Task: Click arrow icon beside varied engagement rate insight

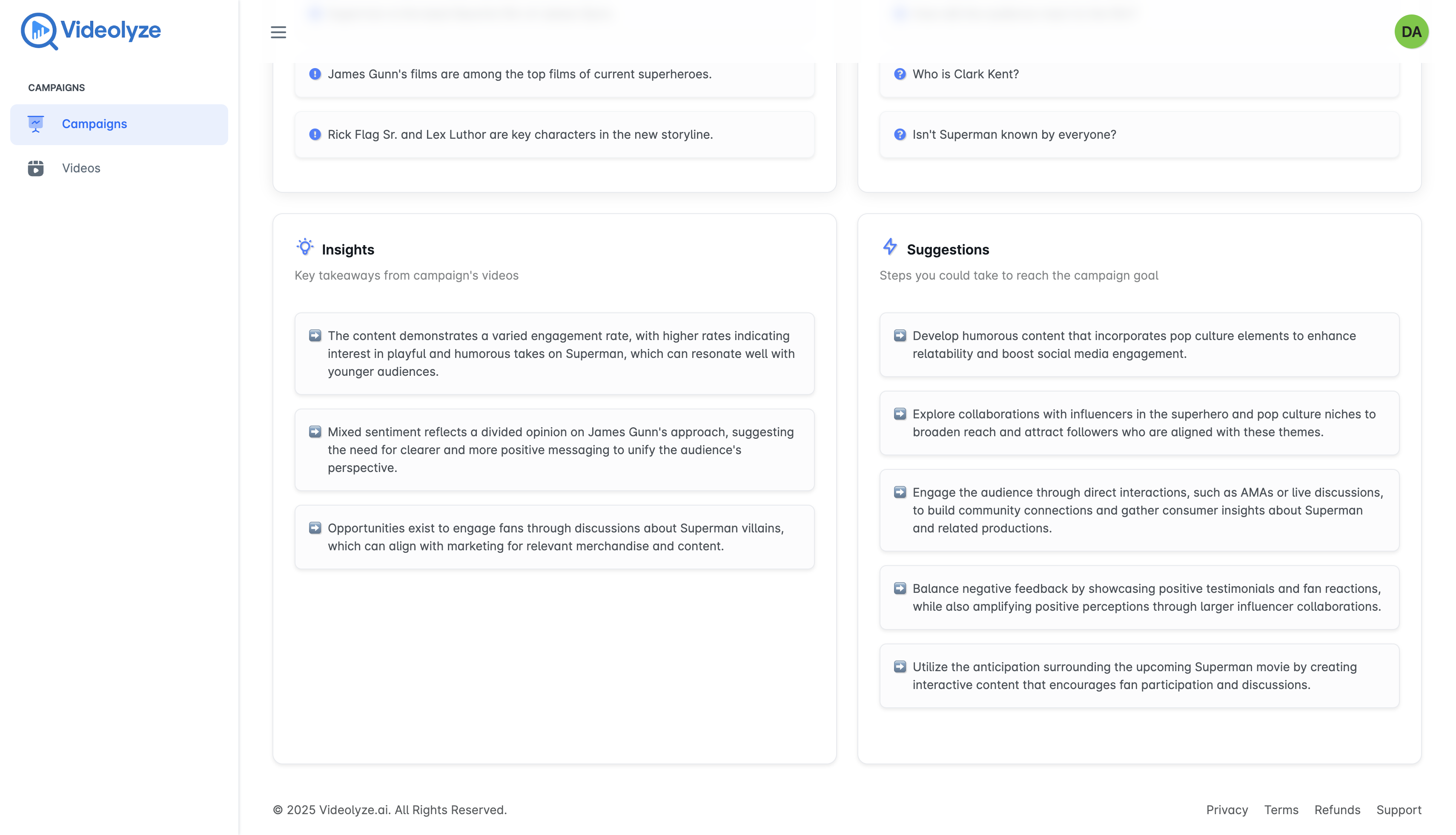Action: (x=315, y=335)
